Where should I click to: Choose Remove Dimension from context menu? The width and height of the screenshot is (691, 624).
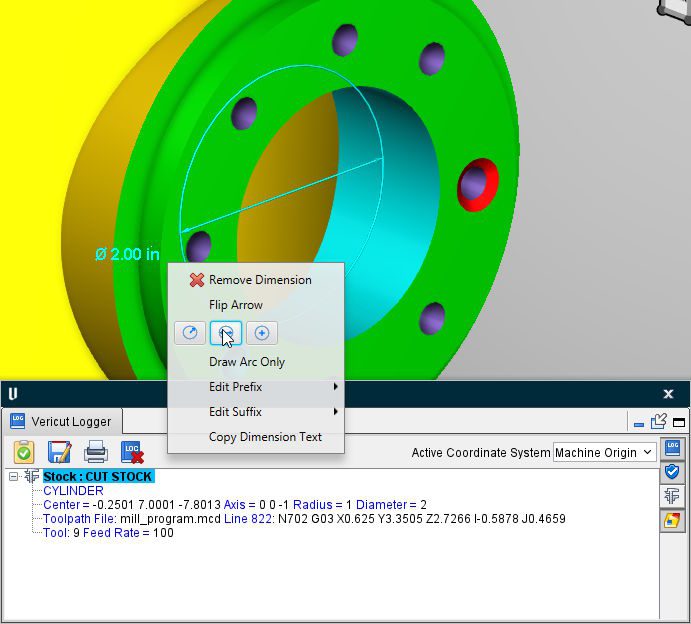[259, 280]
